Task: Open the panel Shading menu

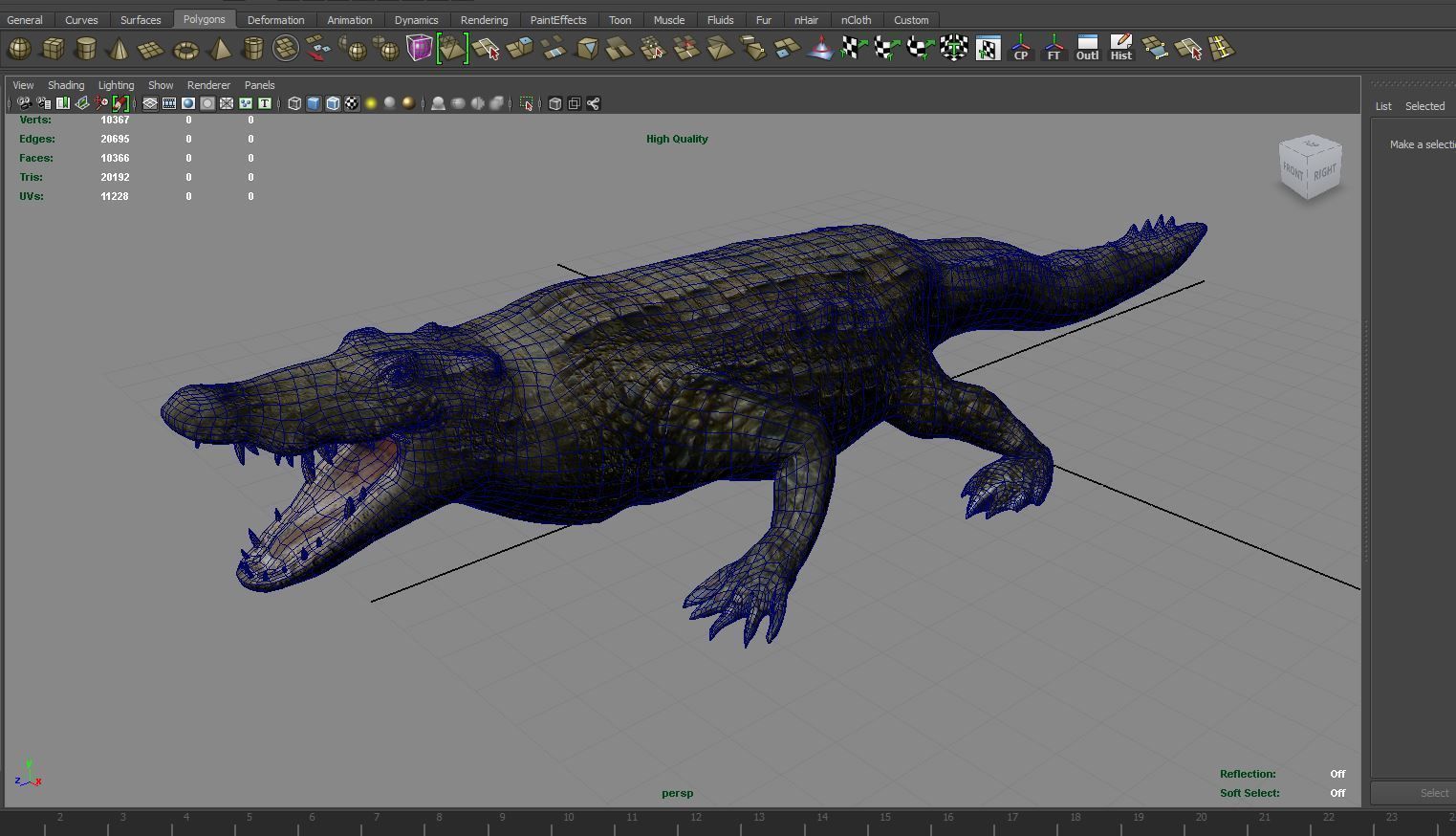Action: (66, 85)
